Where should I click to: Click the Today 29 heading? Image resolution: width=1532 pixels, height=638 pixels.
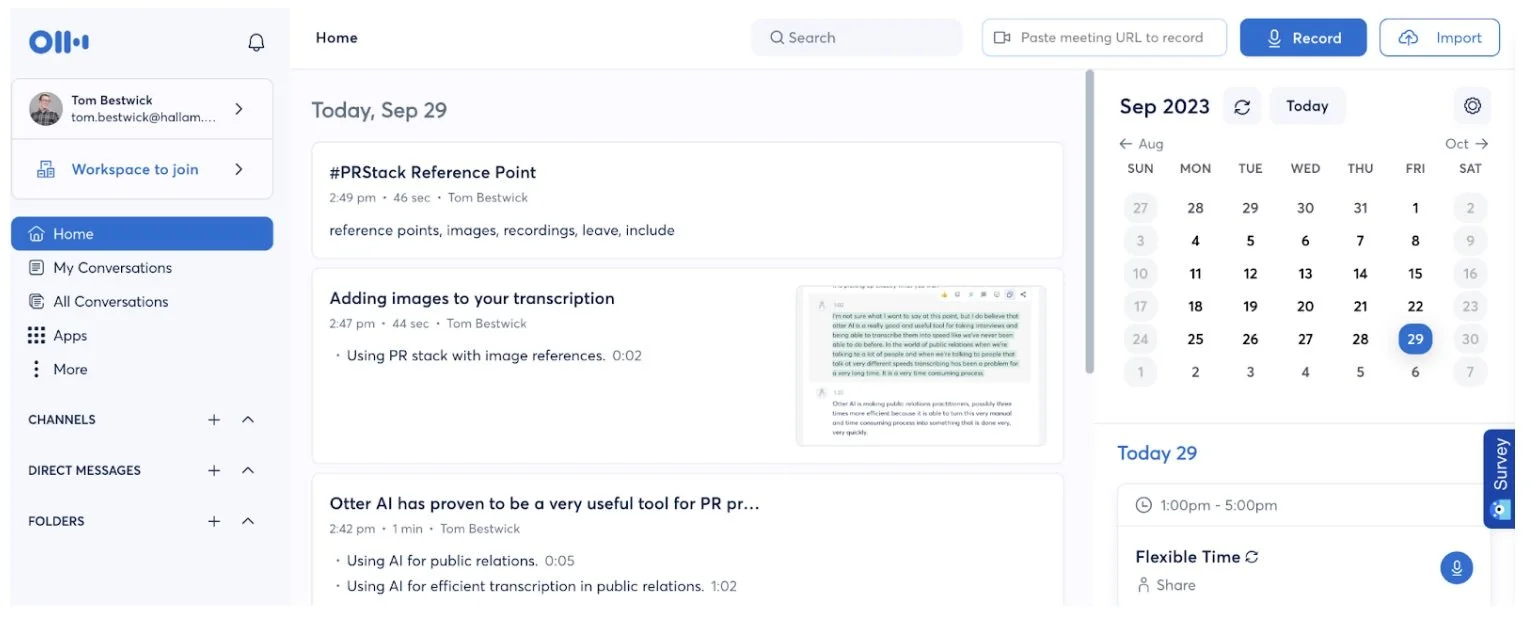coord(1156,453)
